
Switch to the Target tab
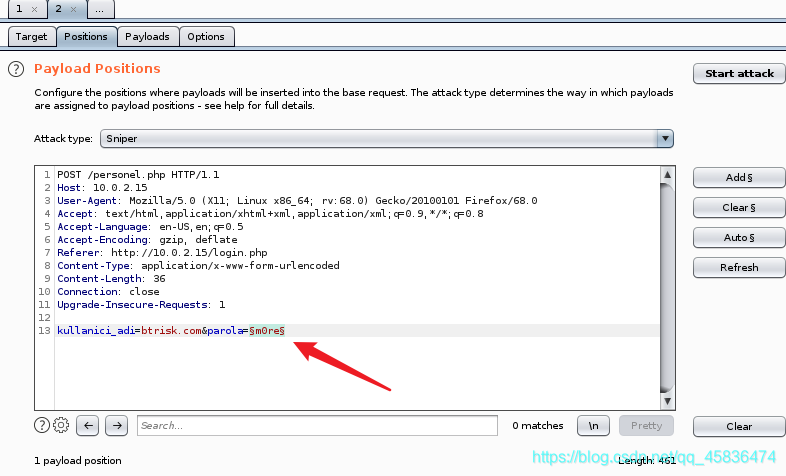[31, 37]
